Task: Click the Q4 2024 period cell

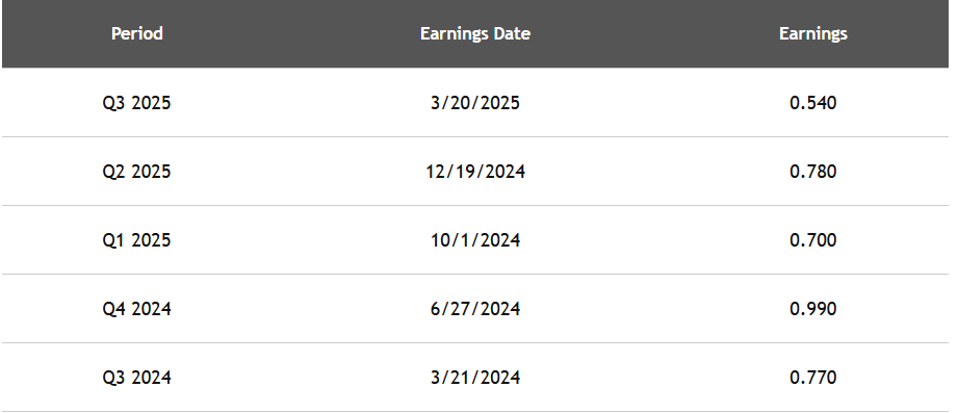Action: click(137, 309)
